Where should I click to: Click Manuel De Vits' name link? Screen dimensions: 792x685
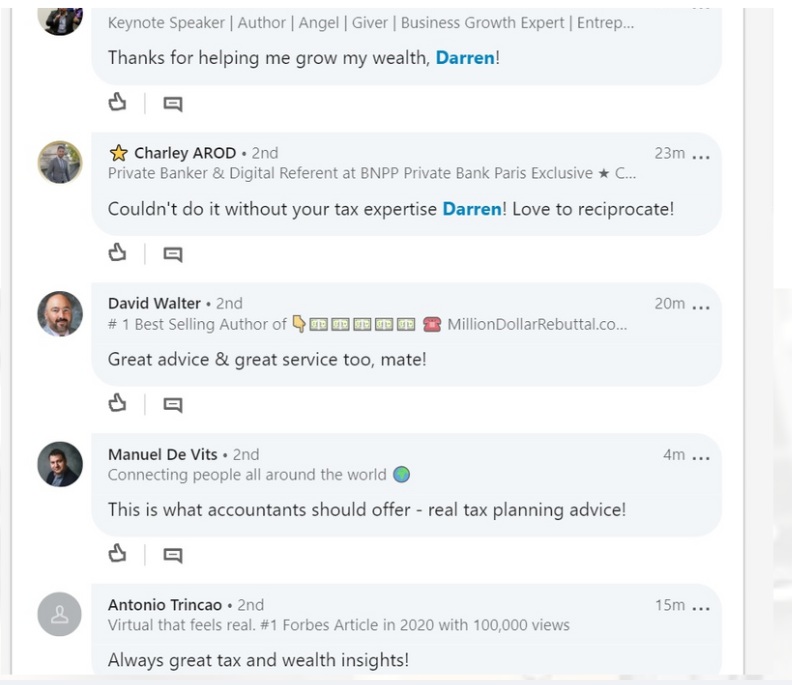(x=163, y=454)
